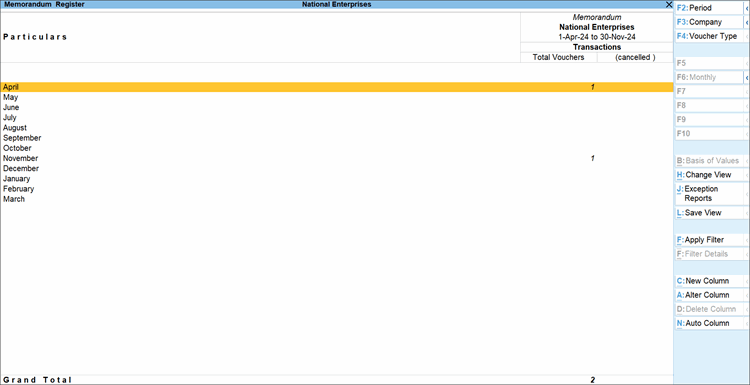This screenshot has height=385, width=750.
Task: Select the March row
Action: click(x=337, y=199)
